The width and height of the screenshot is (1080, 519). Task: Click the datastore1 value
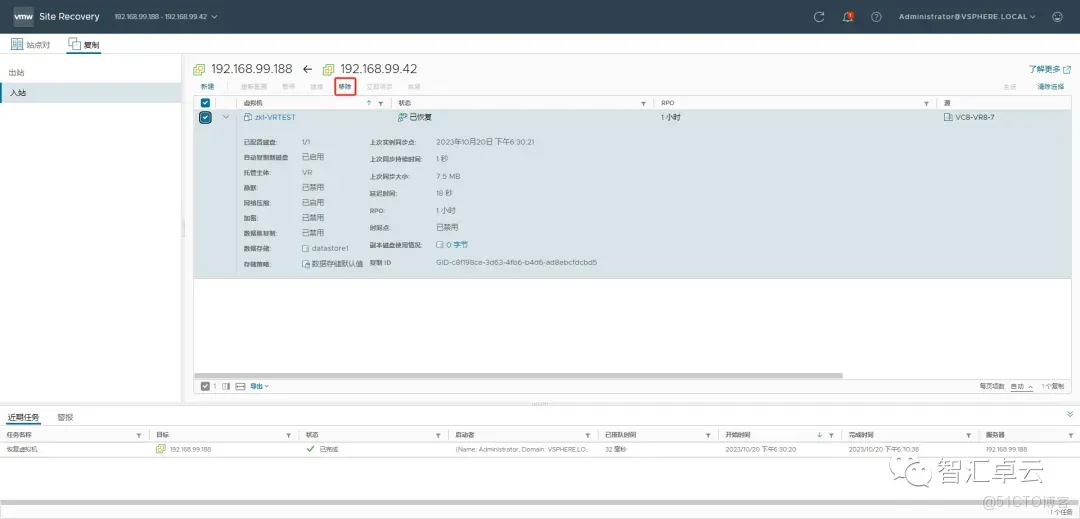[331, 248]
